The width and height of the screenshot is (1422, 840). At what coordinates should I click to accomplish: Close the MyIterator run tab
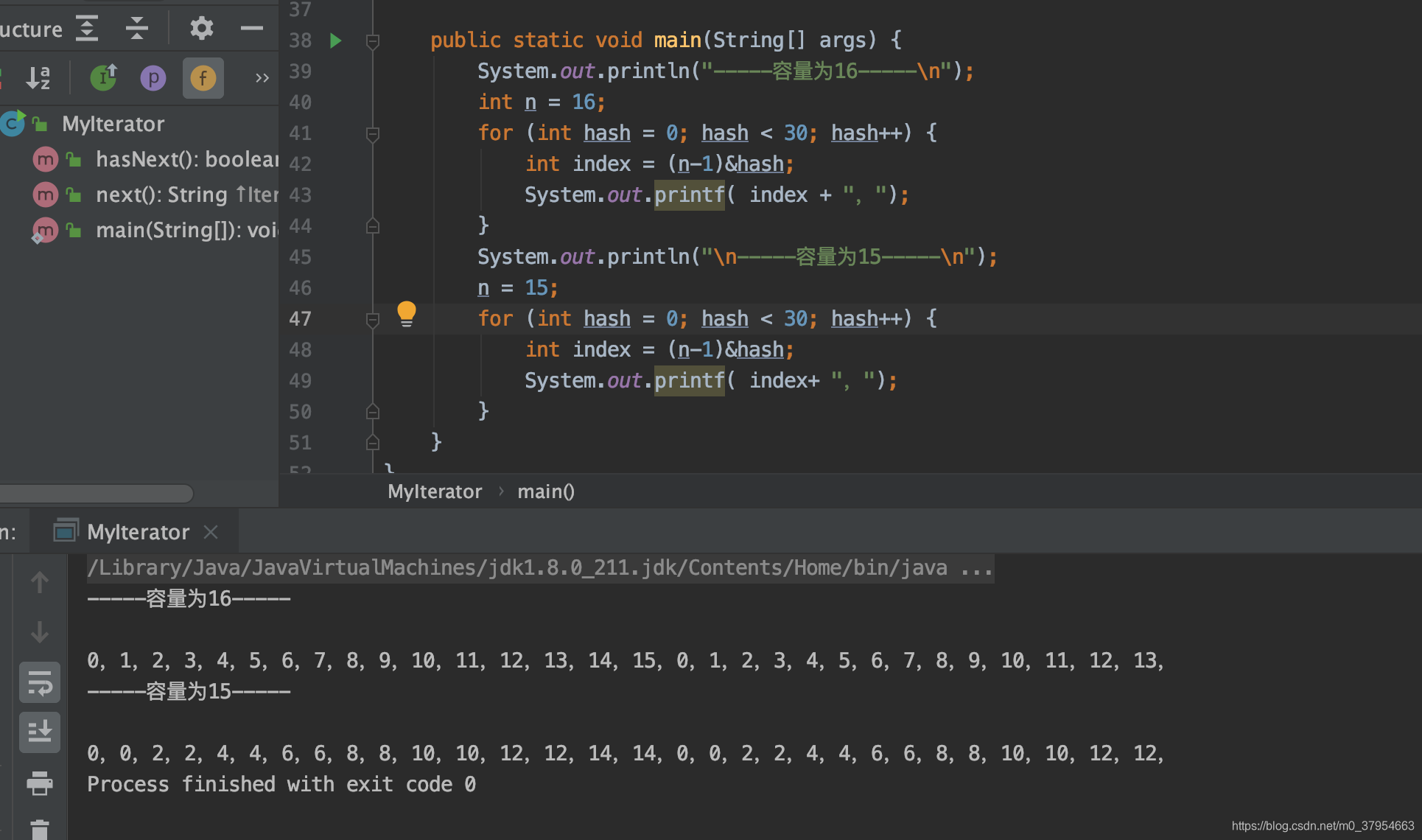pyautogui.click(x=211, y=532)
